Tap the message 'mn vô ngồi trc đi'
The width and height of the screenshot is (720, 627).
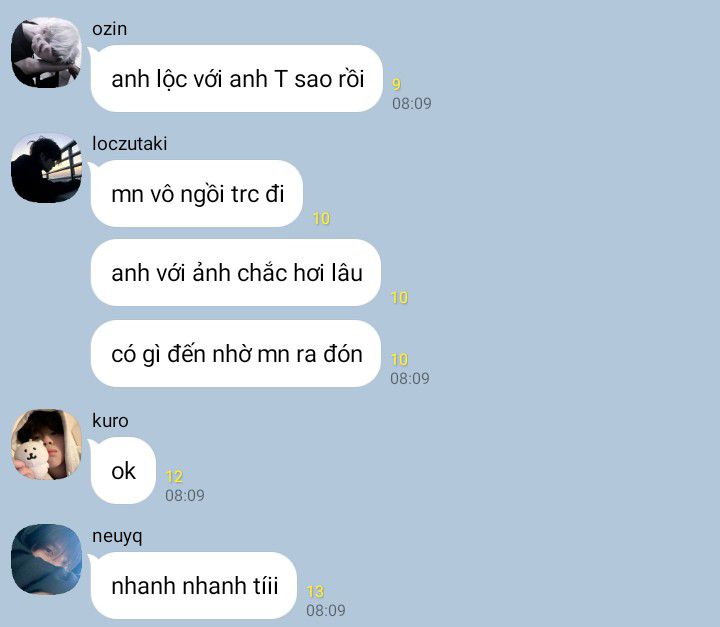pyautogui.click(x=197, y=193)
